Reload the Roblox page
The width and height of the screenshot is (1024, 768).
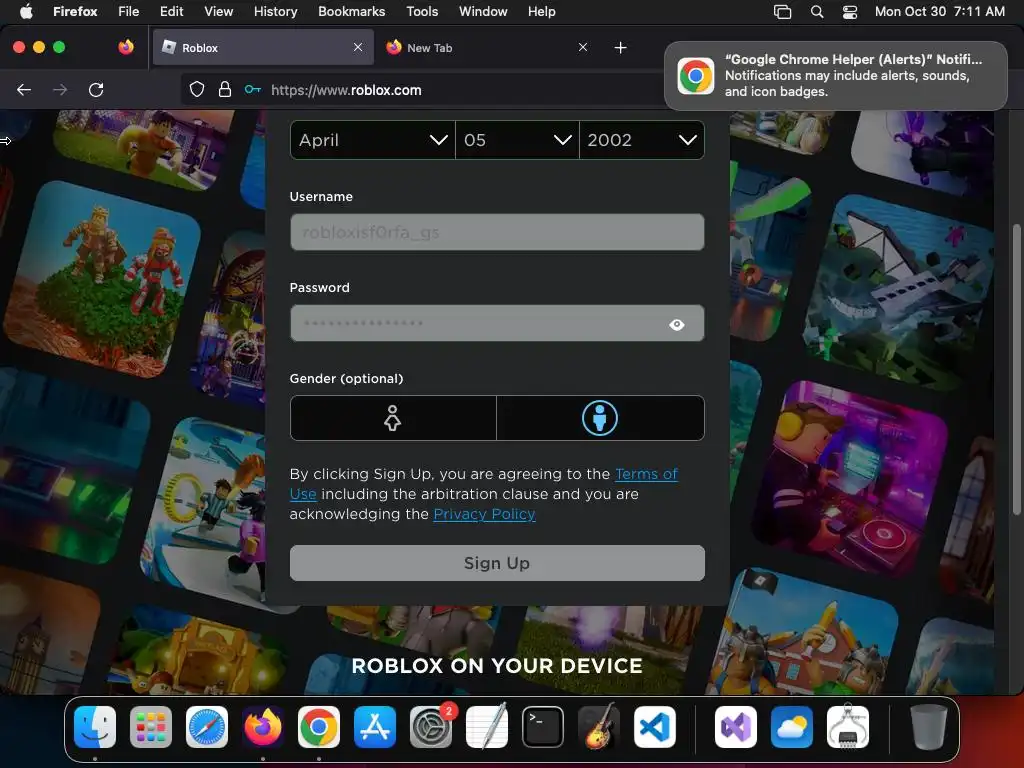coord(96,89)
